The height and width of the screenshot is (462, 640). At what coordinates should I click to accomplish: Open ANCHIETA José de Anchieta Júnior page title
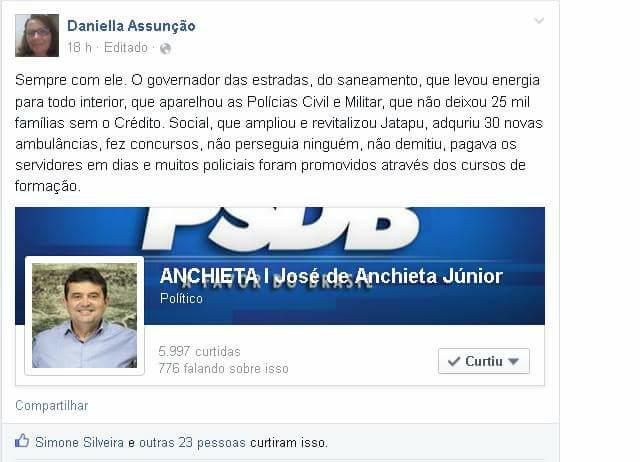click(x=331, y=276)
